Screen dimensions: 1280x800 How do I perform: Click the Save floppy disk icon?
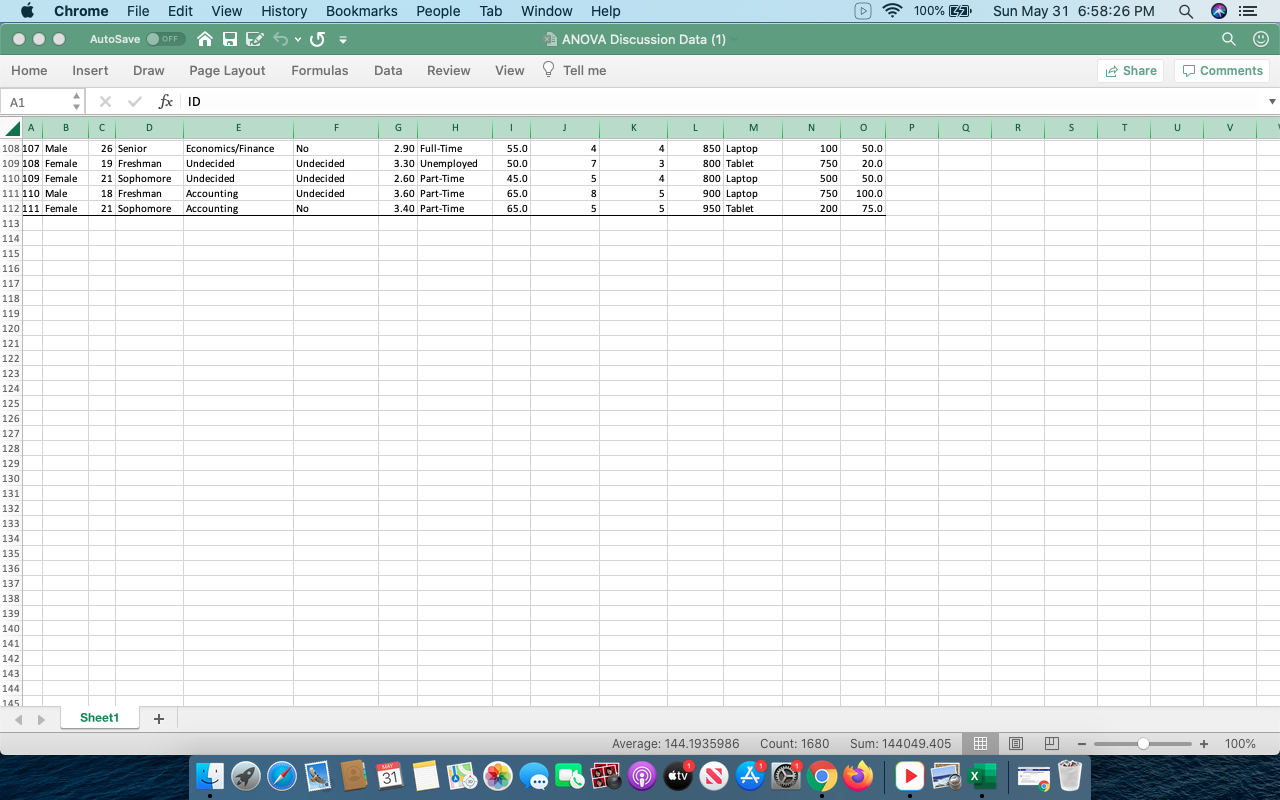230,39
